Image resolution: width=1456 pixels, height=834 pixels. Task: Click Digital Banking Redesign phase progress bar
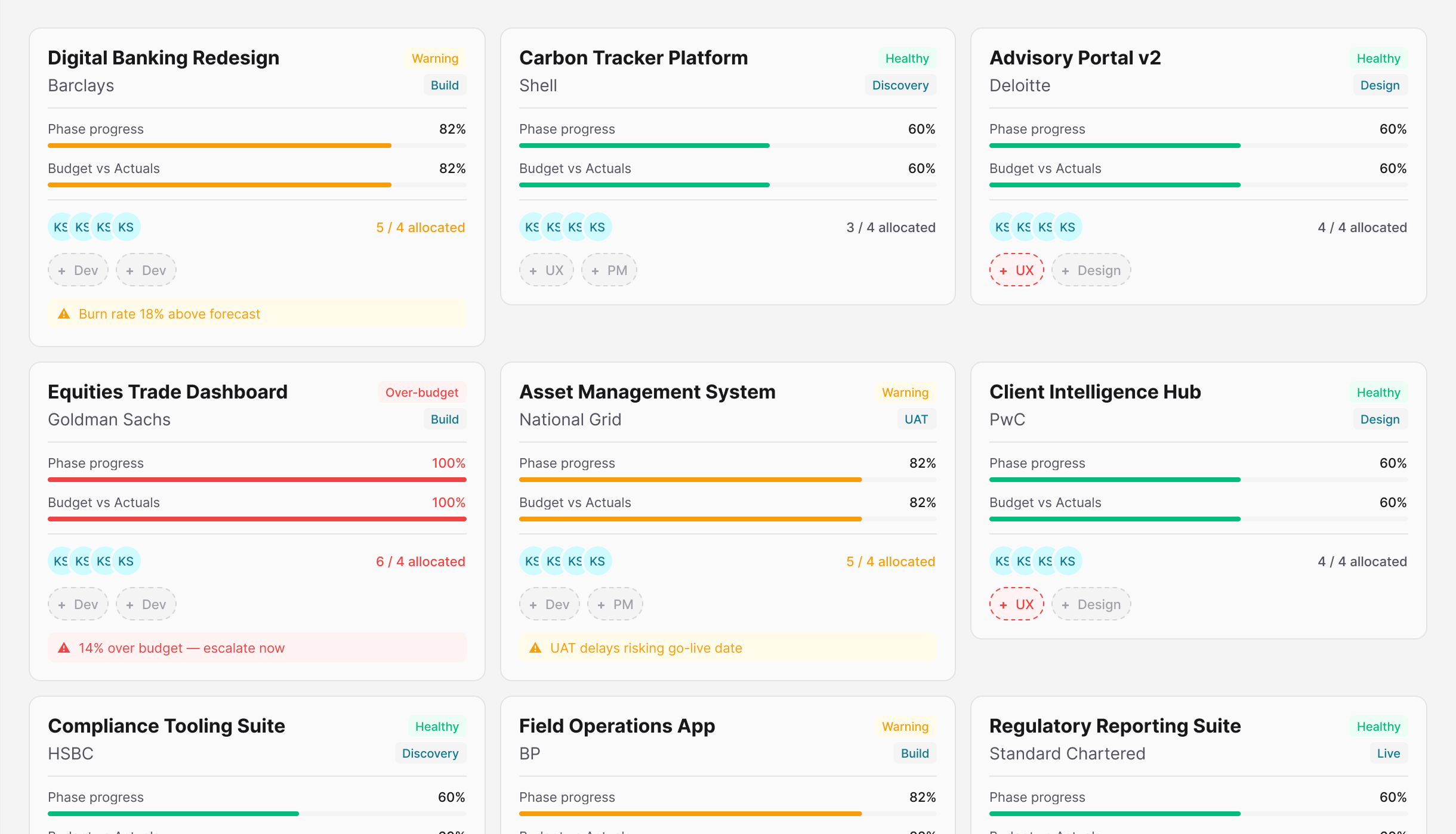pos(257,146)
